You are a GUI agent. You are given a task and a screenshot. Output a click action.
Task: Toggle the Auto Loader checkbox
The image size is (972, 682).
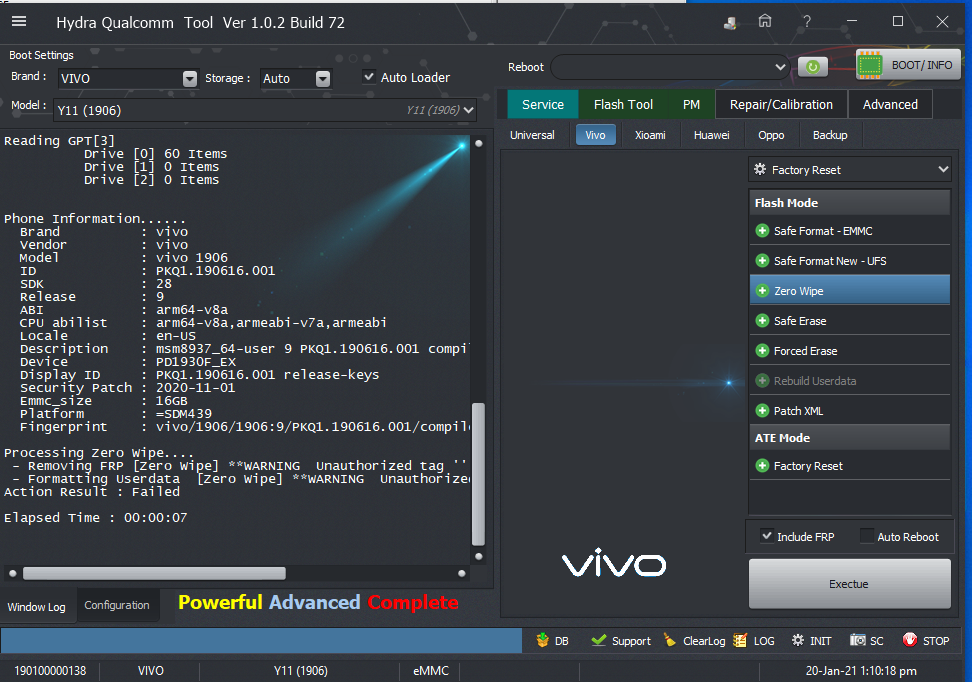(x=369, y=77)
